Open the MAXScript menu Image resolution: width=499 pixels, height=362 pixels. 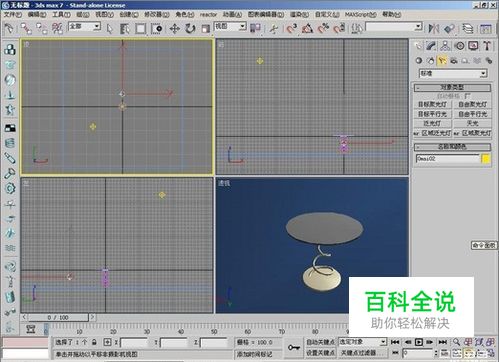361,15
